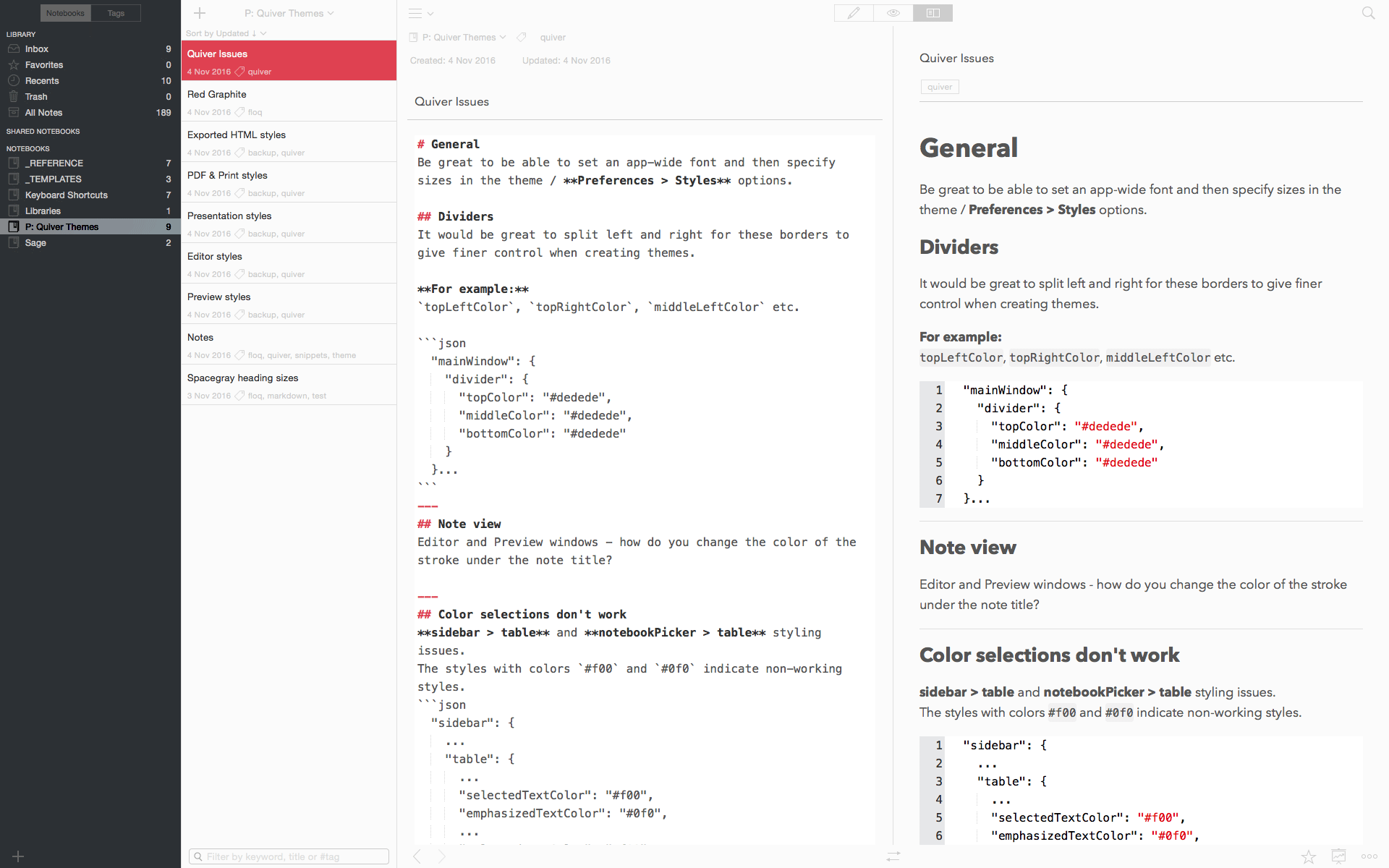Click the filter by keyword field
Screen dimensions: 1389x868
(289, 856)
